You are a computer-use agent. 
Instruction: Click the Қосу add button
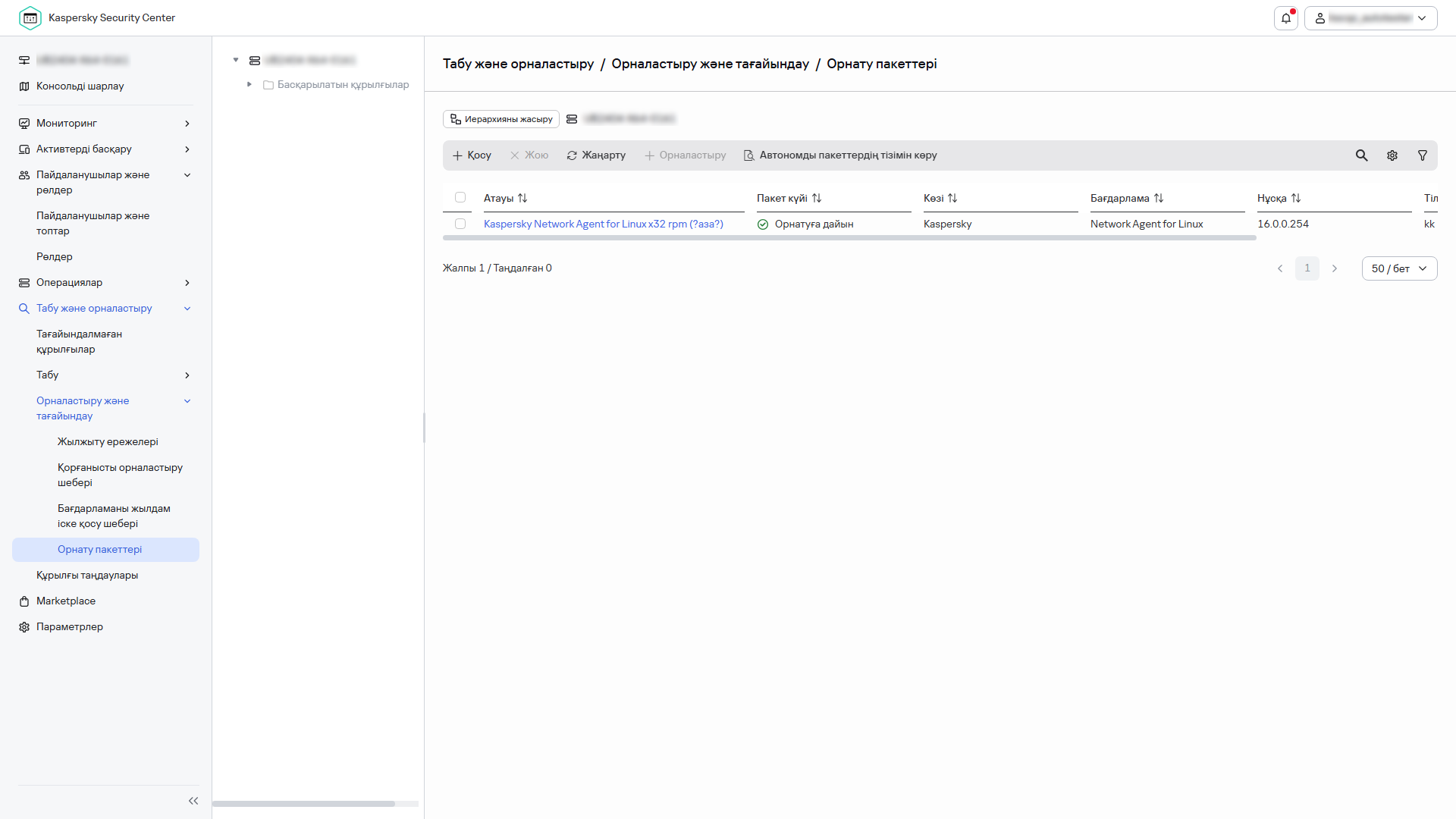click(x=472, y=155)
